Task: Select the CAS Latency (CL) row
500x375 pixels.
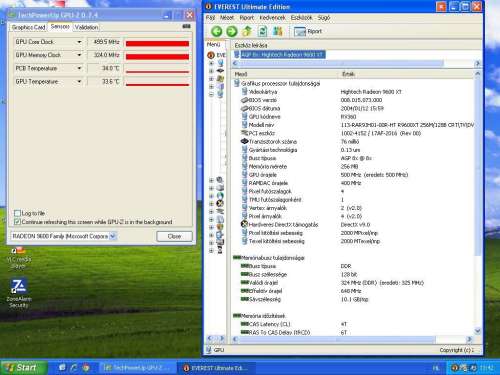Action: coord(353,324)
